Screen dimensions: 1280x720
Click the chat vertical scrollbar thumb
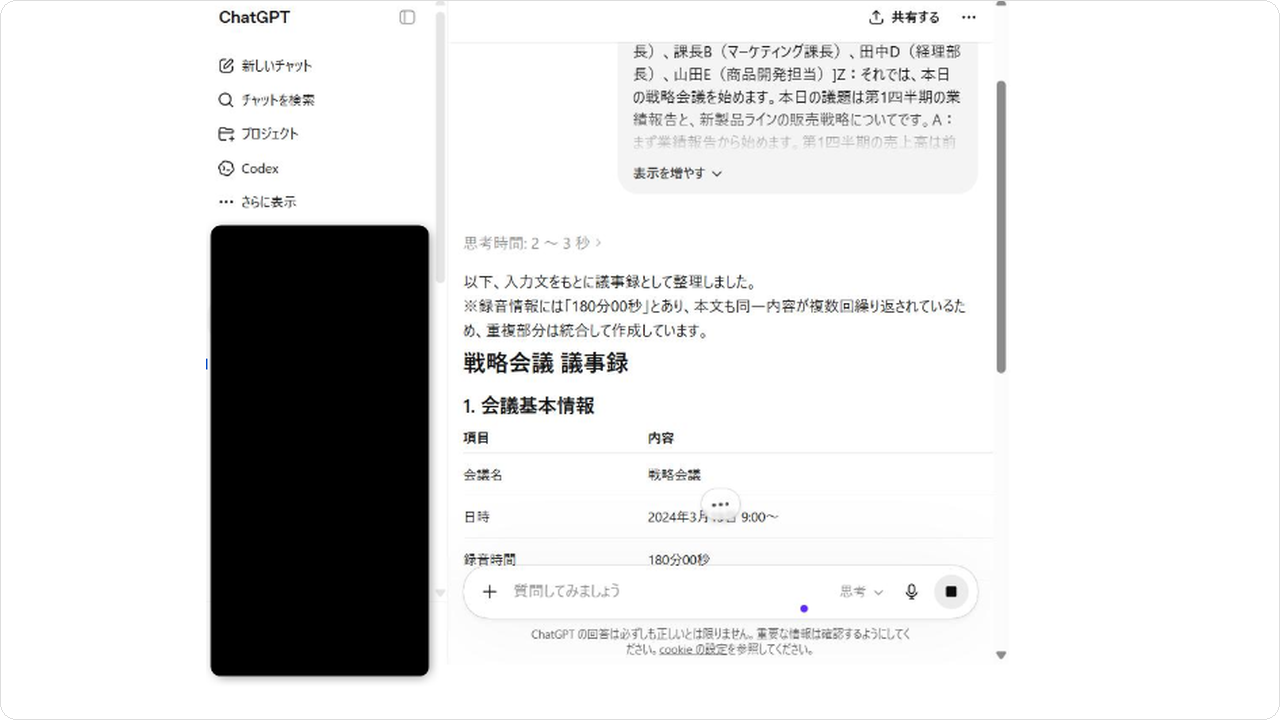pos(1001,227)
